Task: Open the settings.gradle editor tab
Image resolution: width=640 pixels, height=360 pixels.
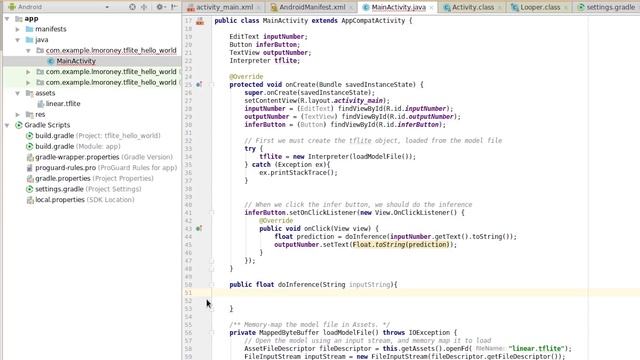Action: click(x=607, y=7)
